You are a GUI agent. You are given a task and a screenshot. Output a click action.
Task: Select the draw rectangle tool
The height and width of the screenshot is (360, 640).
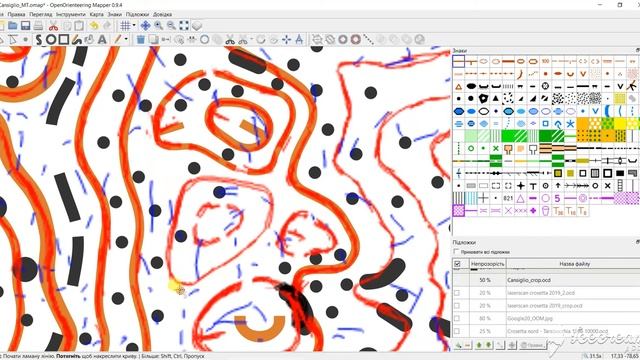click(x=64, y=40)
